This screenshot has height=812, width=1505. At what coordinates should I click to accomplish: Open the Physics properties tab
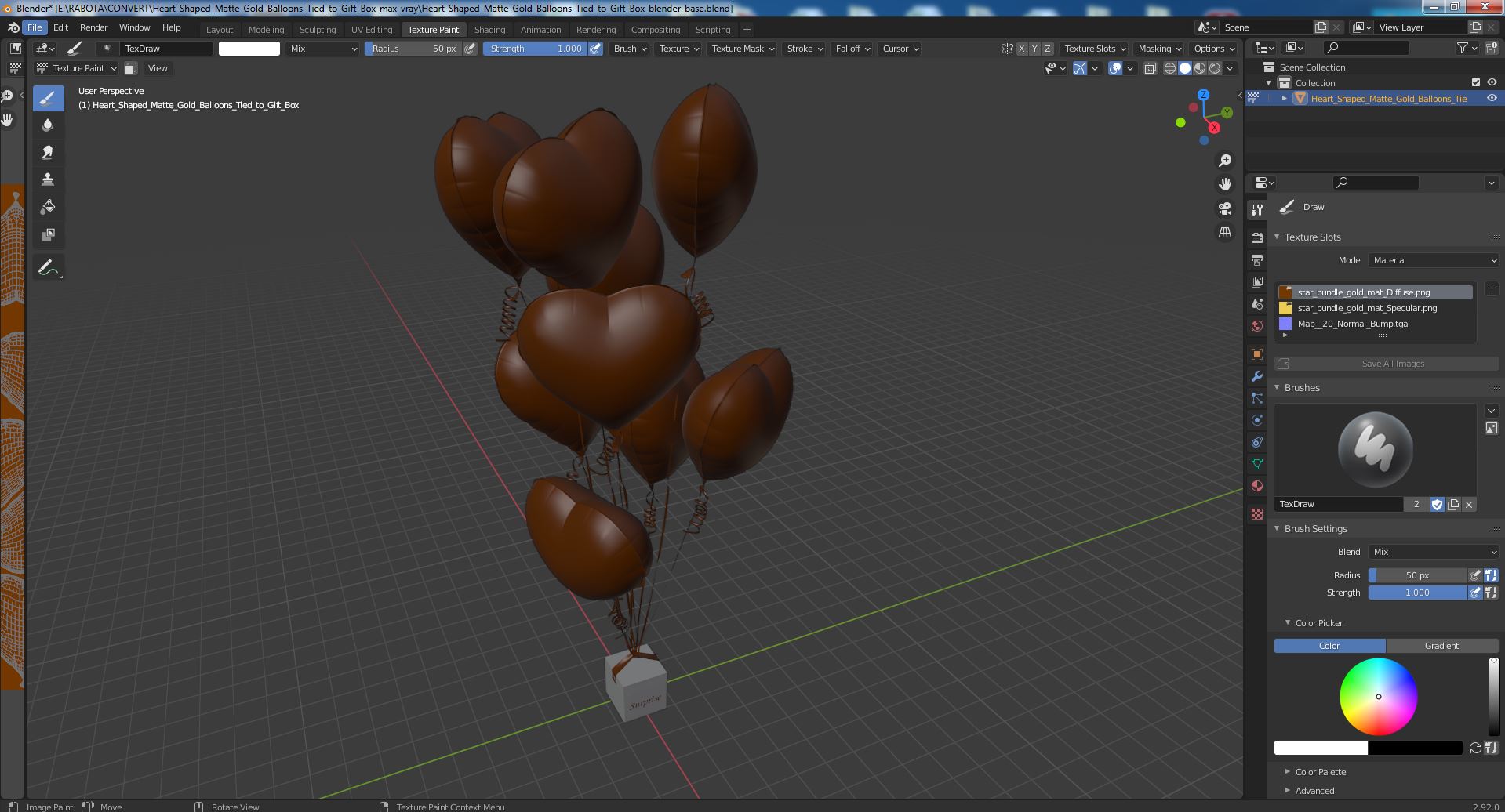(1257, 420)
